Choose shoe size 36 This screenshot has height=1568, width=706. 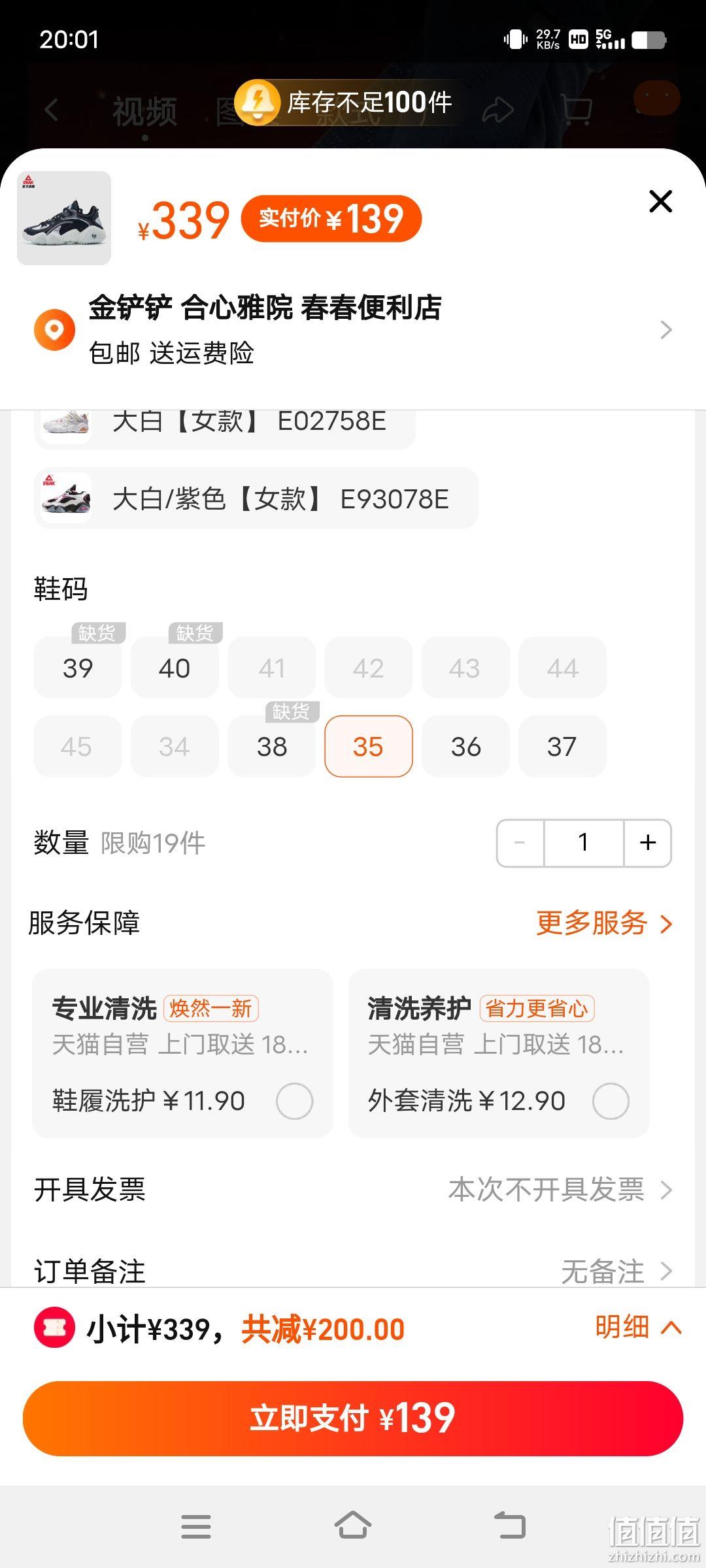click(465, 746)
